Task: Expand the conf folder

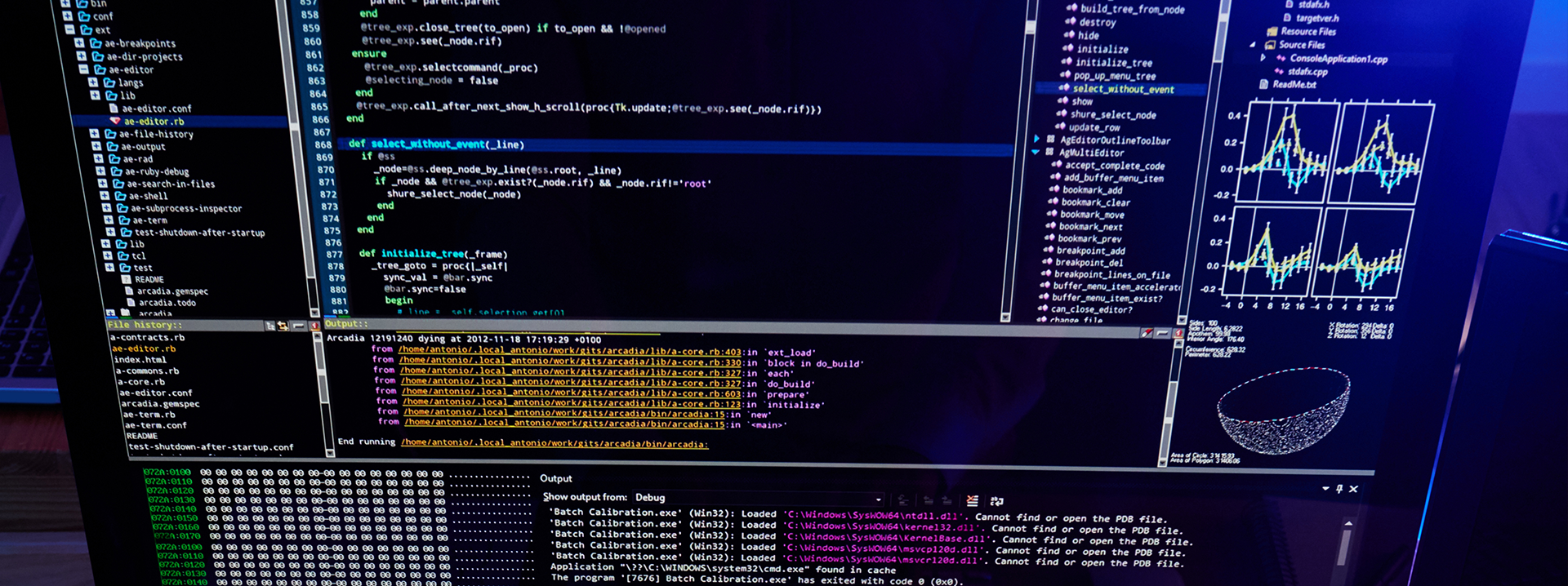Action: pos(67,16)
